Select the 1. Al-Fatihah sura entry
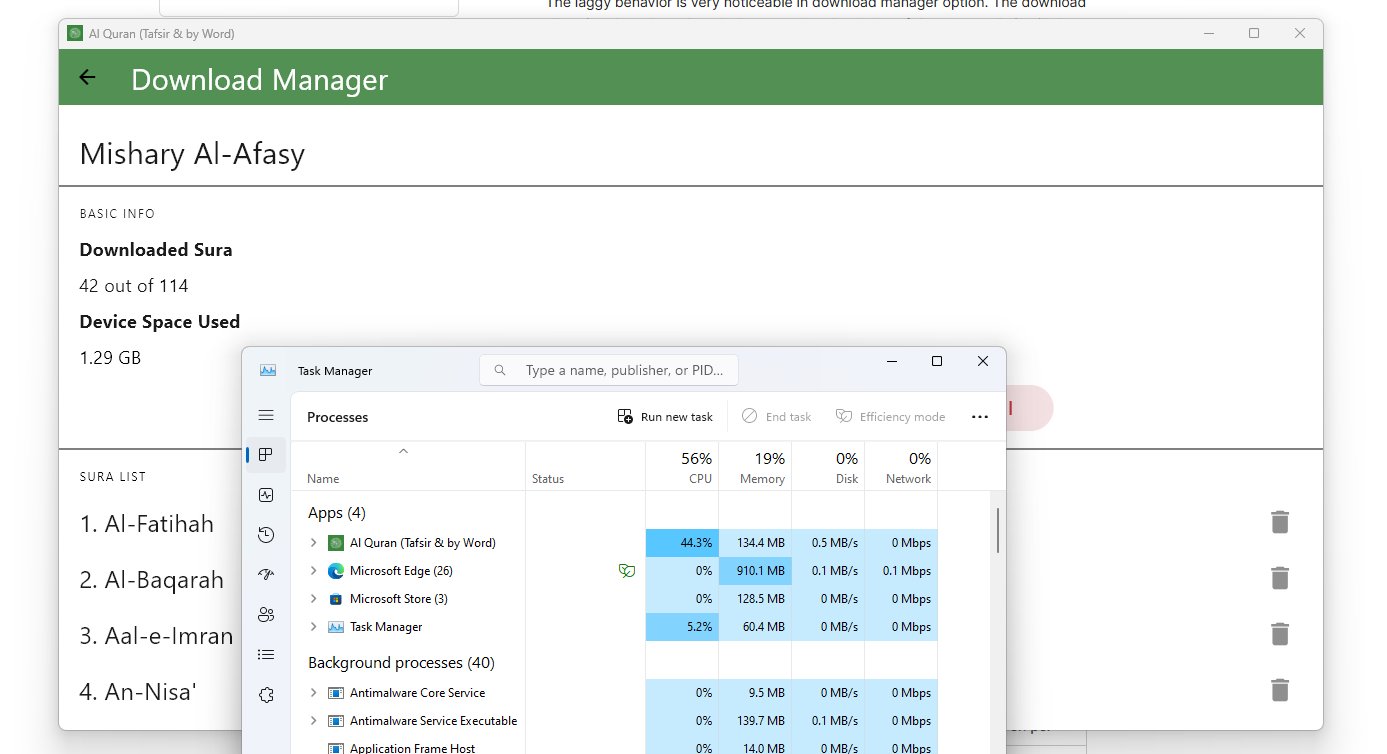 147,523
